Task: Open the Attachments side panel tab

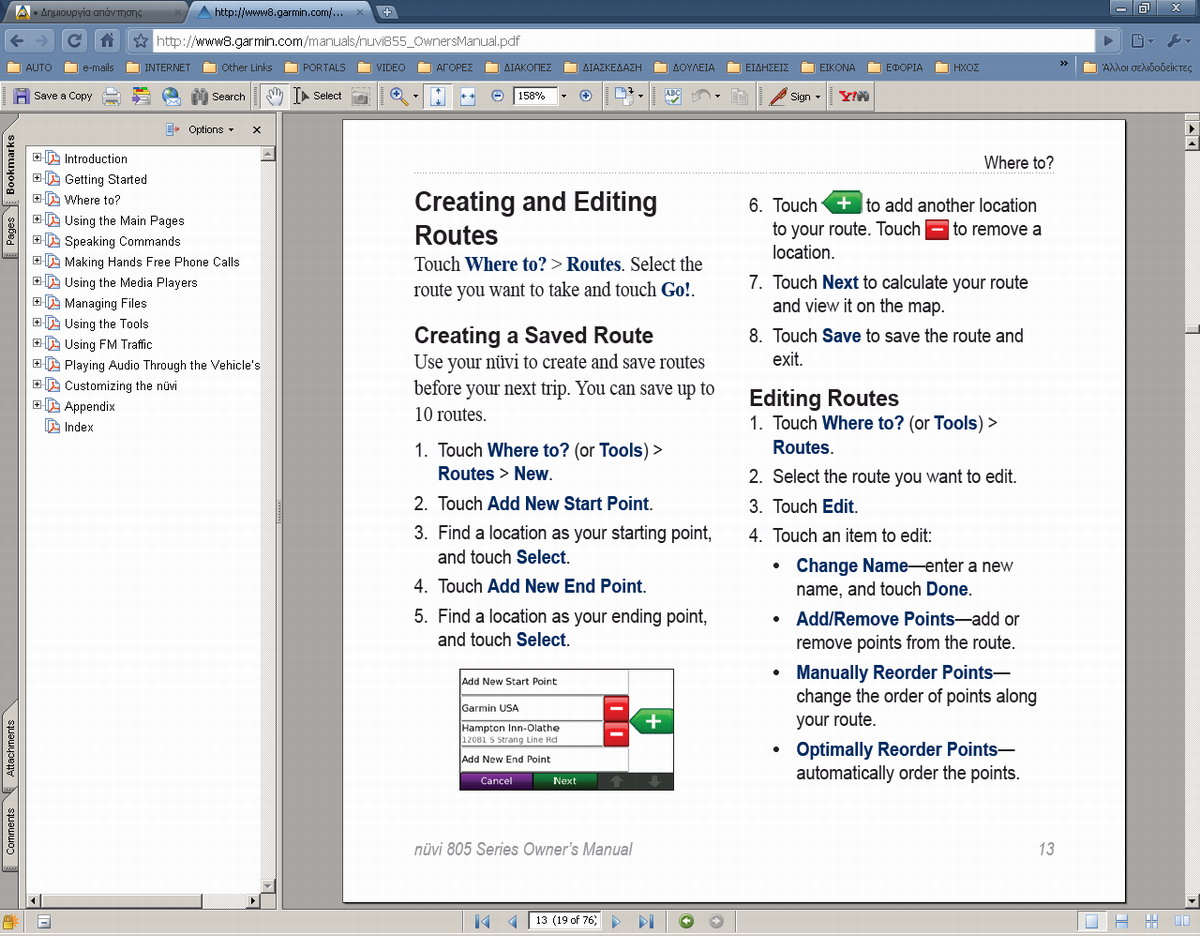Action: click(x=11, y=749)
